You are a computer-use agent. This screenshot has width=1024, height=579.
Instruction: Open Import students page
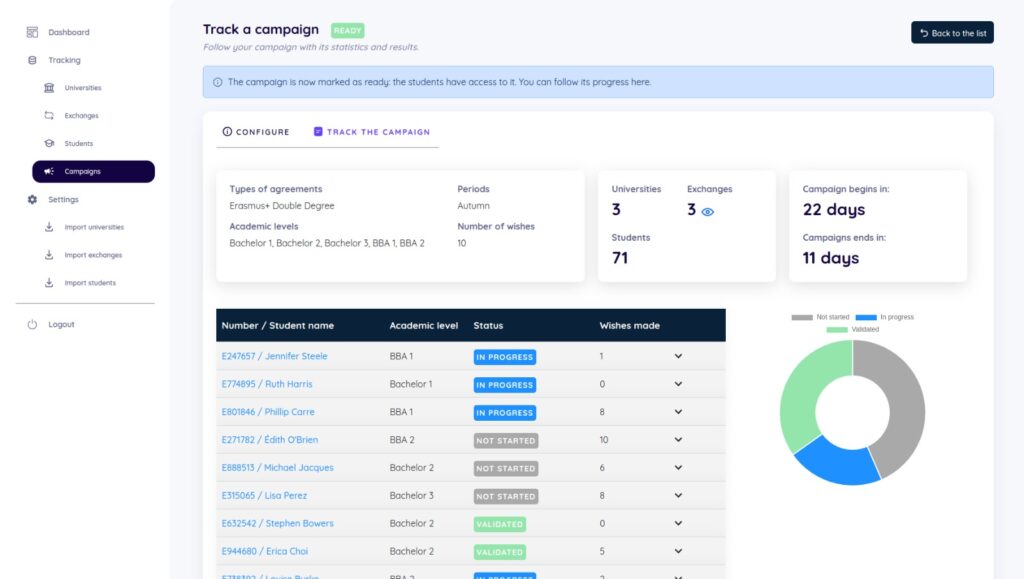point(90,283)
